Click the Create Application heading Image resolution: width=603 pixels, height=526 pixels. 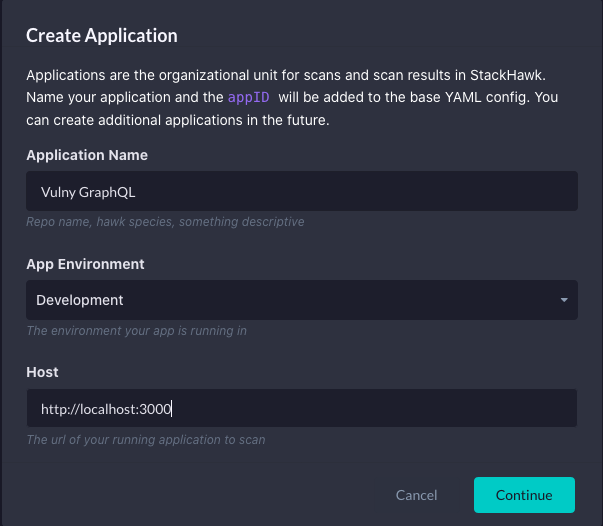[102, 36]
